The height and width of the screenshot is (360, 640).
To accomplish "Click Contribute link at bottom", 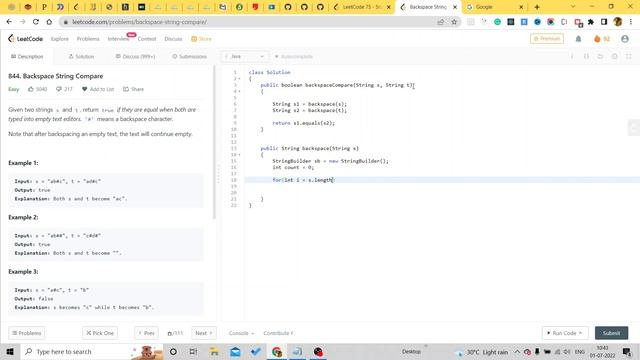I will [278, 333].
